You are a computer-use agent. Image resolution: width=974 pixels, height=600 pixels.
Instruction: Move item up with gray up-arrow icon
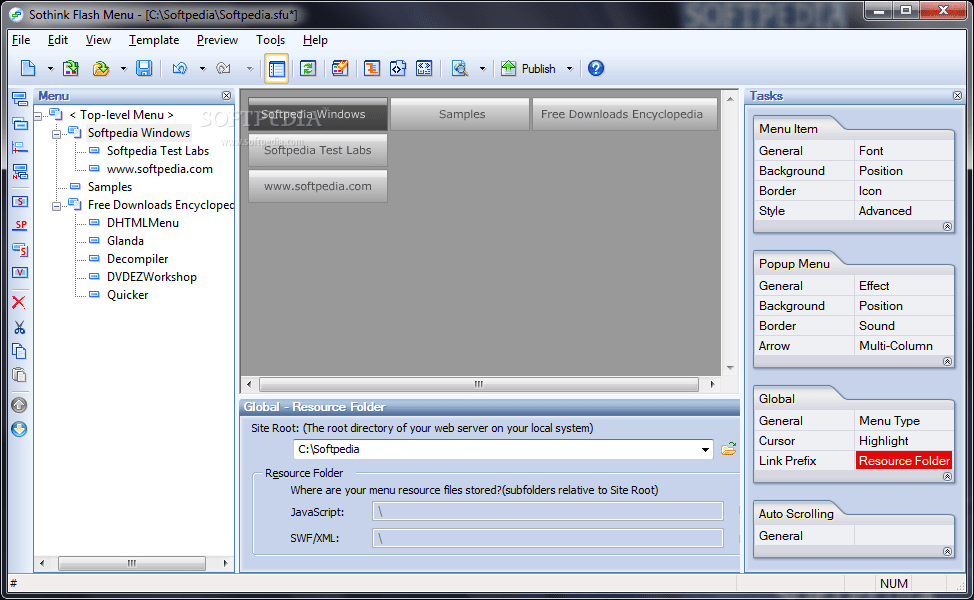[19, 405]
